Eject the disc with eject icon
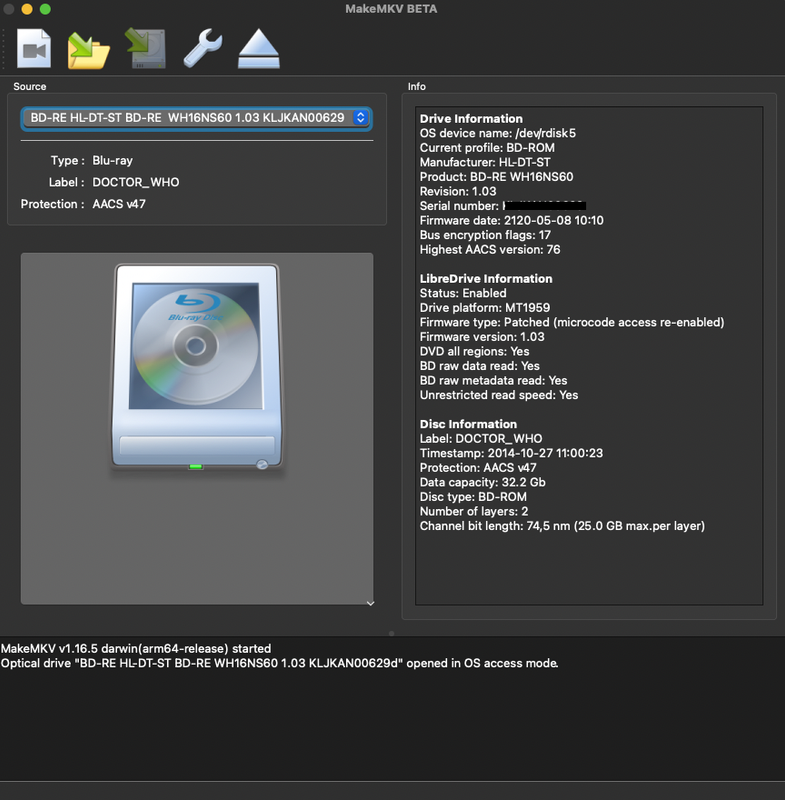Screen dimensions: 785x800 coord(259,49)
